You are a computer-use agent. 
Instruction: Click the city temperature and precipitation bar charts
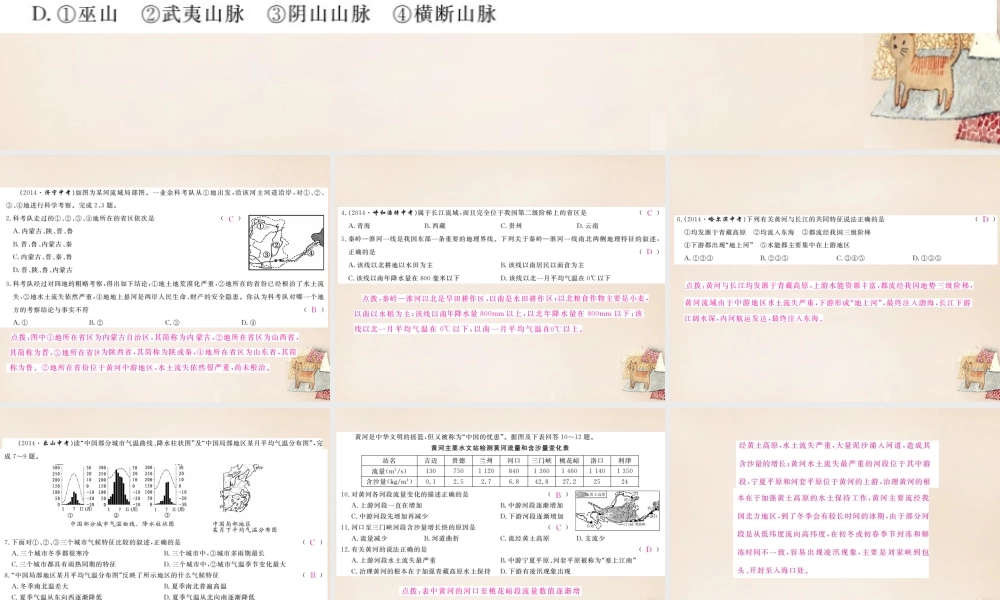point(121,490)
